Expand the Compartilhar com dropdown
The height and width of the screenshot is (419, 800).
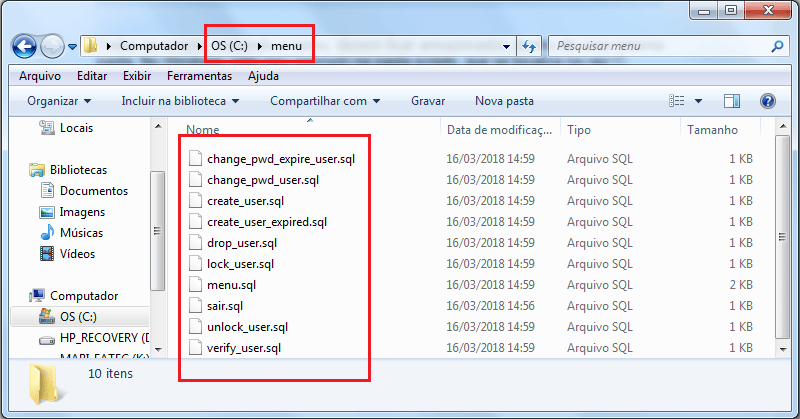(324, 101)
